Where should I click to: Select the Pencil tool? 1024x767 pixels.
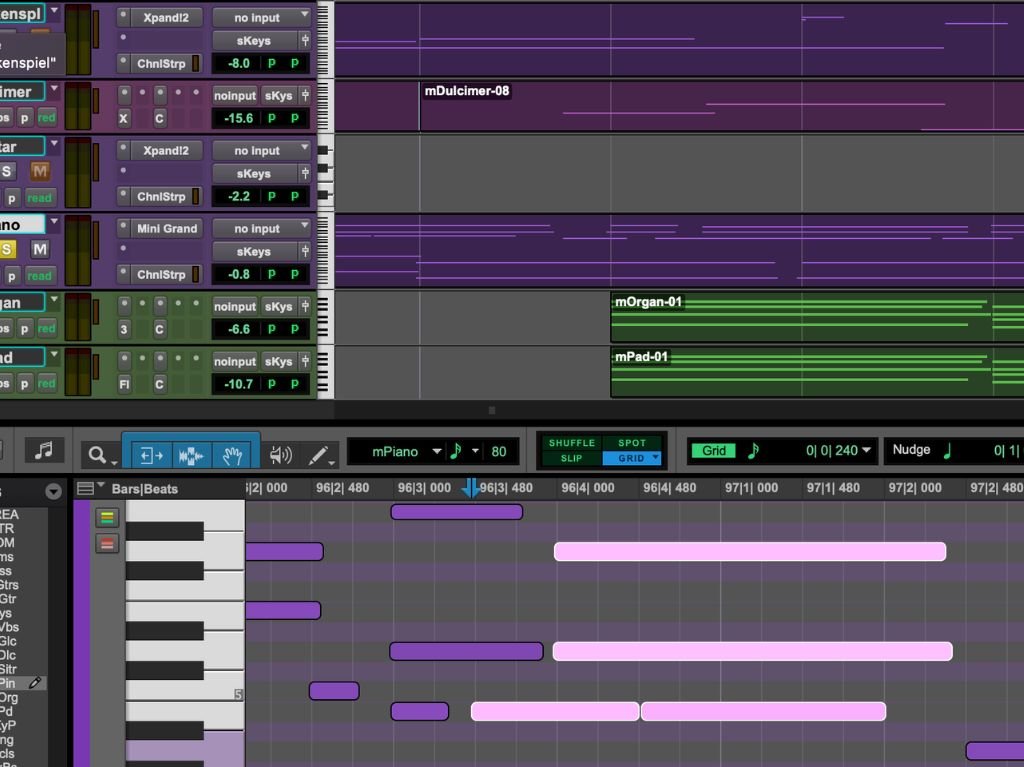pyautogui.click(x=318, y=455)
